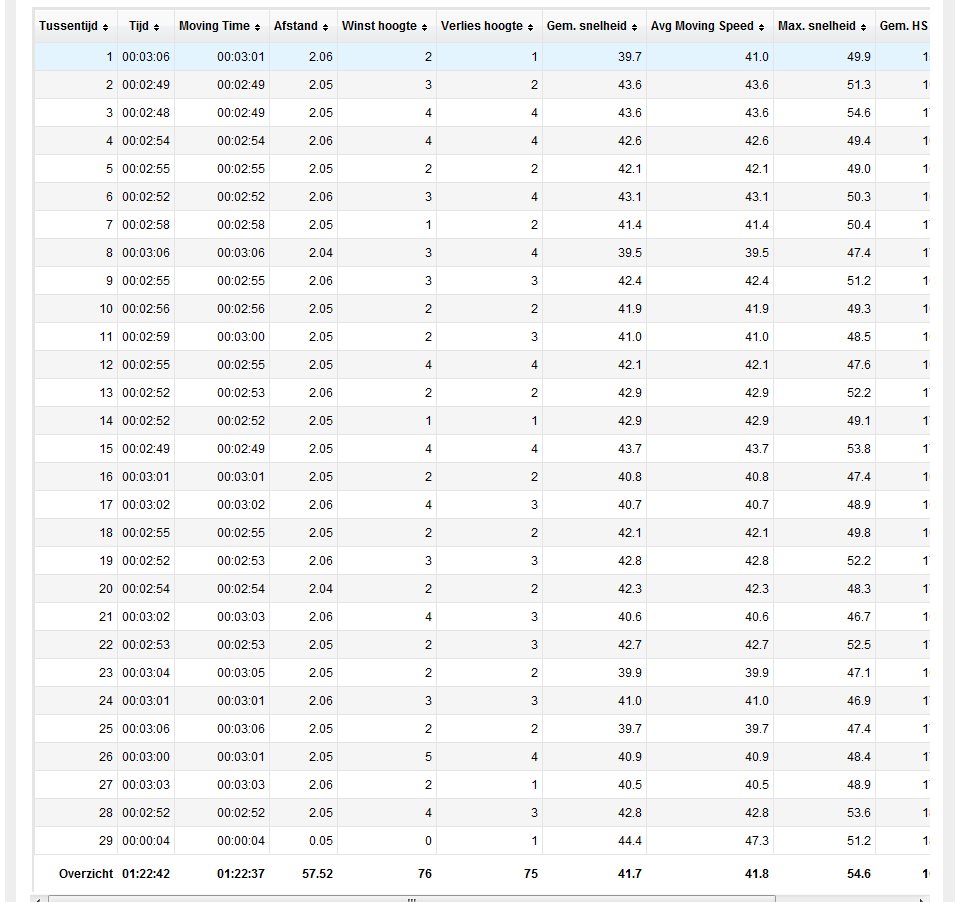Image resolution: width=966 pixels, height=902 pixels.
Task: Select total Winst hoogte 76
Action: [x=425, y=874]
